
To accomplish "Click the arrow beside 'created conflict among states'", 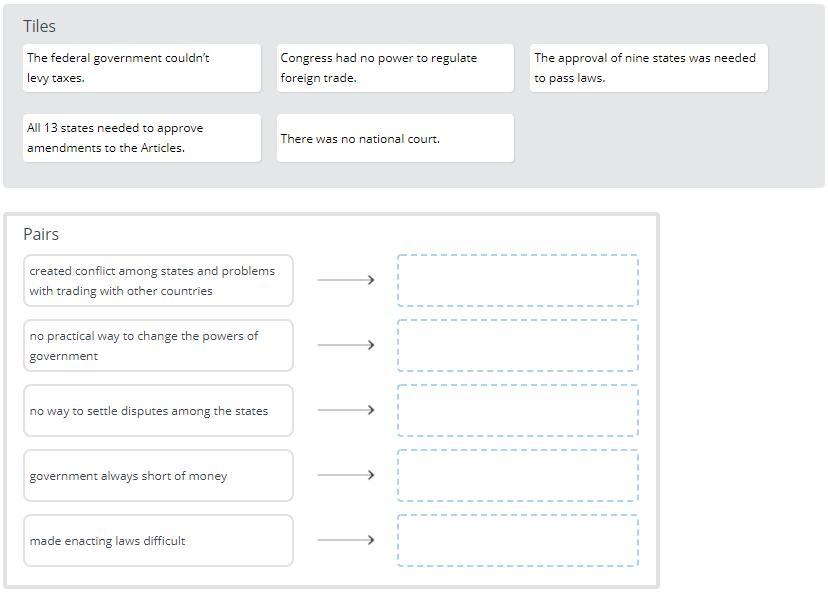I will tap(345, 280).
